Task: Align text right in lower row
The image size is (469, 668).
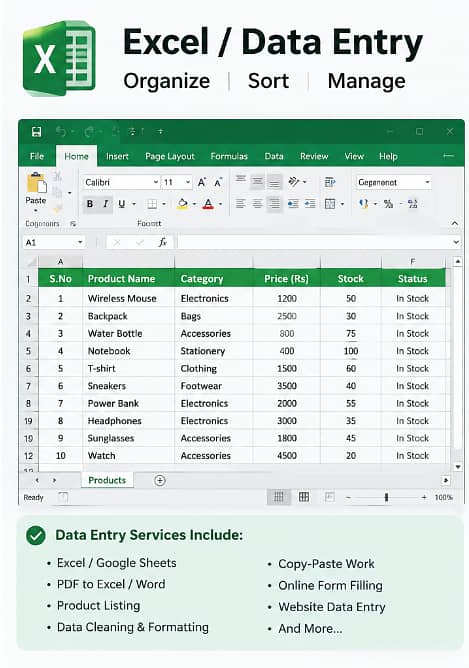Action: click(274, 204)
